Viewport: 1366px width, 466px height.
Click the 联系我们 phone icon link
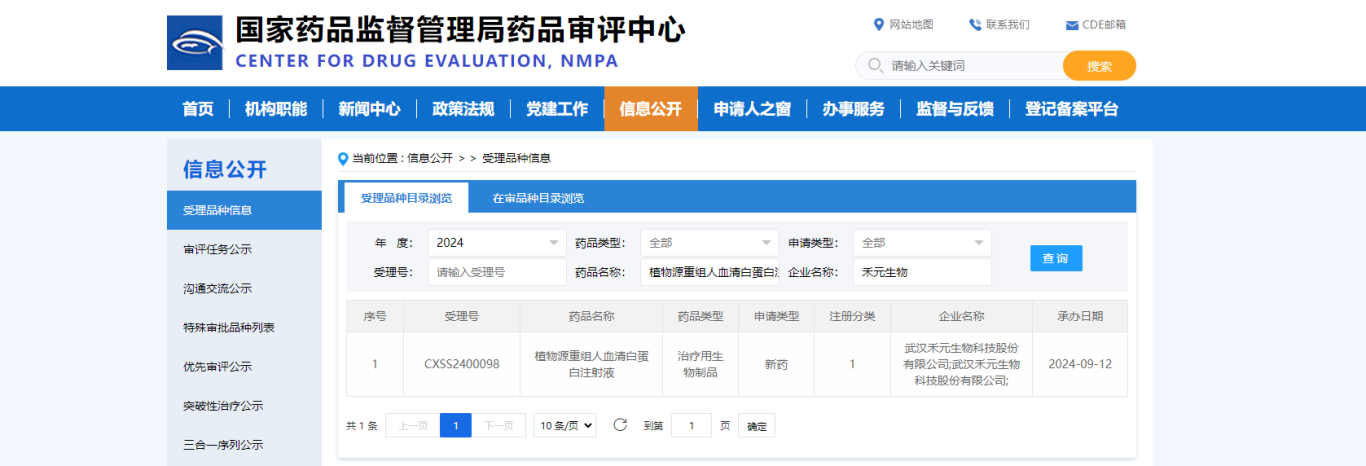975,25
